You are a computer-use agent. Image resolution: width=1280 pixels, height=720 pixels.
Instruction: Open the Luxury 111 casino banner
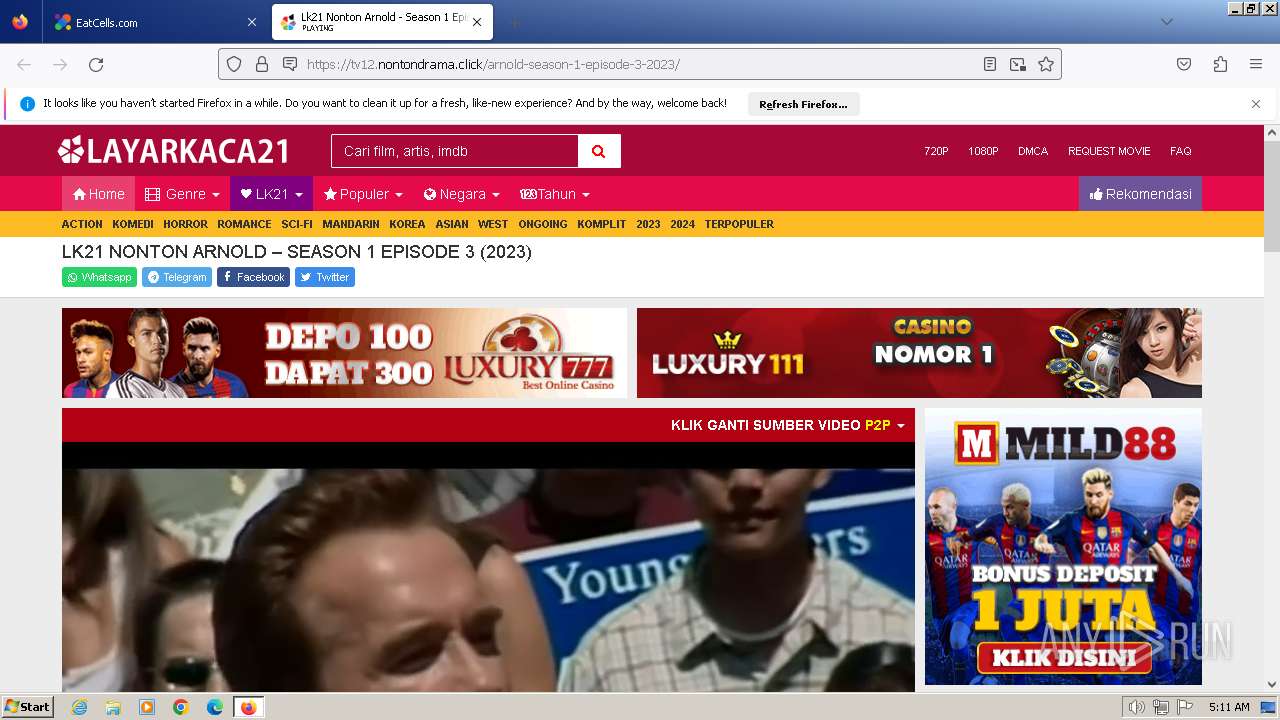[919, 353]
